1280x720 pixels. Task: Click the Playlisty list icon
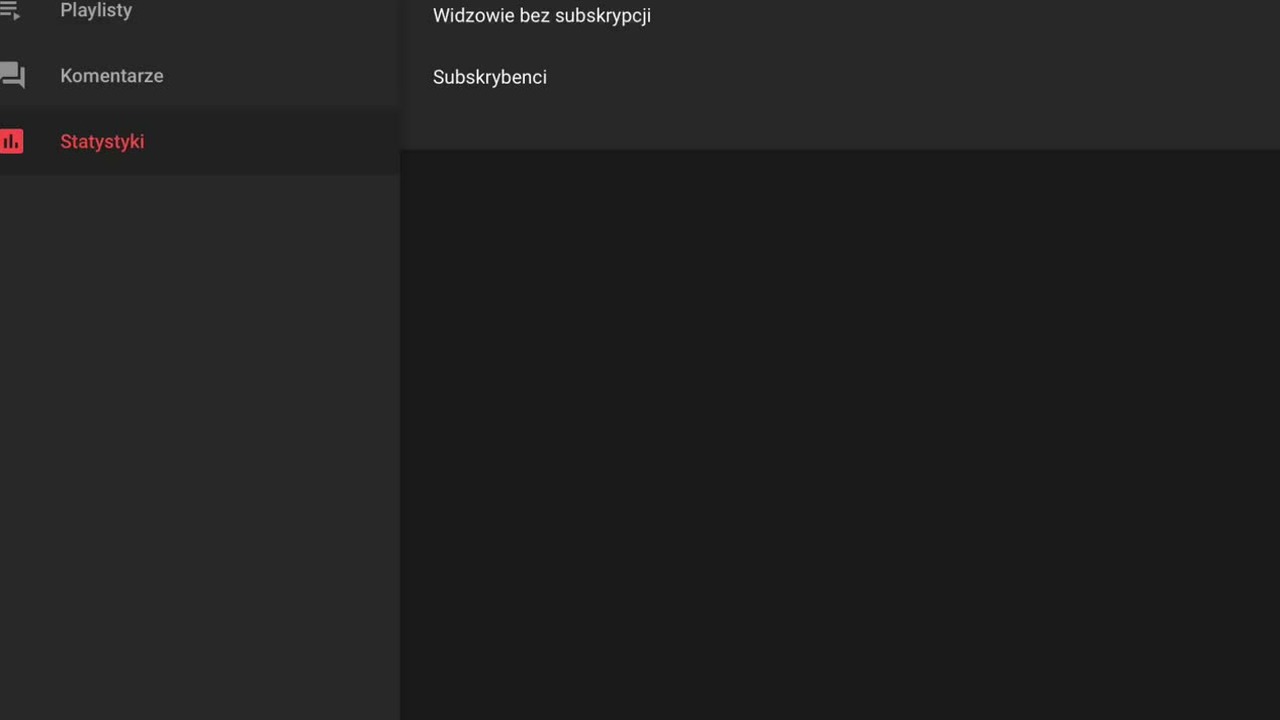pos(10,10)
